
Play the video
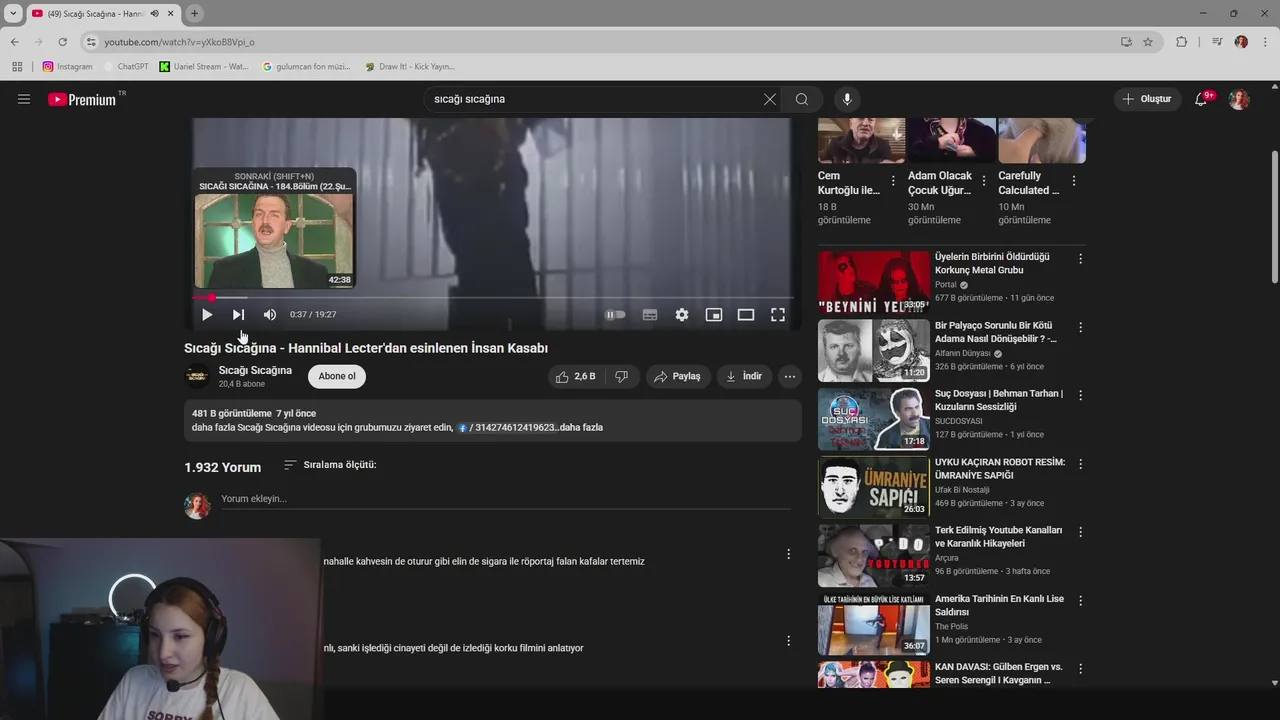(x=207, y=314)
